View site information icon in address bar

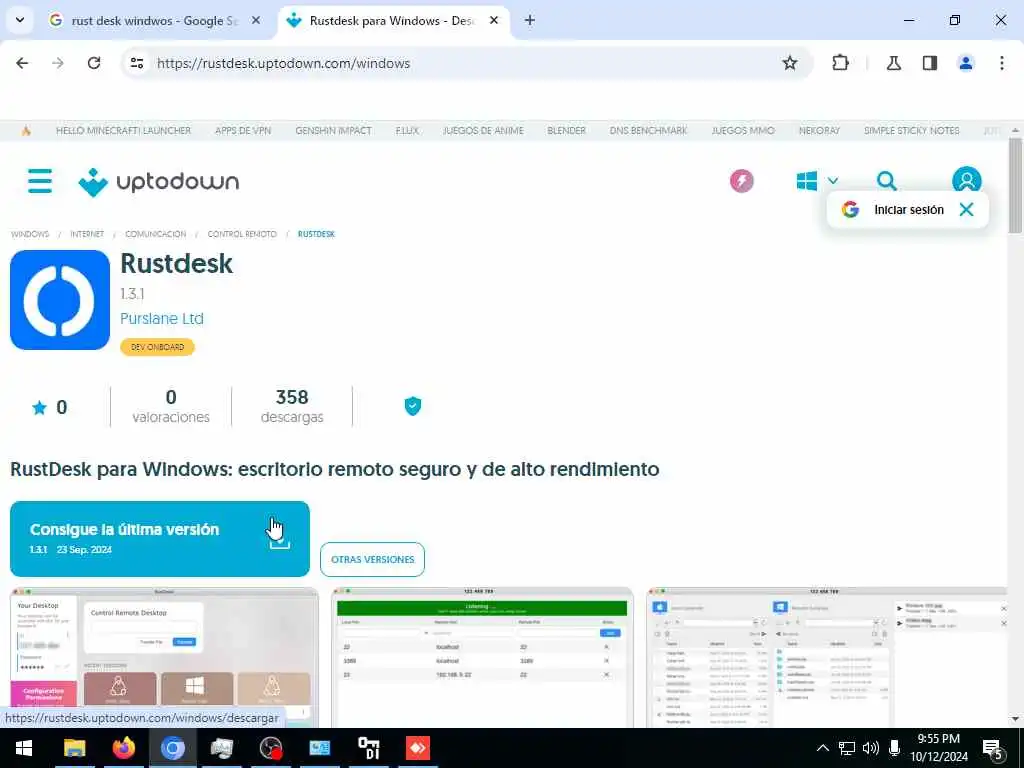(x=136, y=63)
